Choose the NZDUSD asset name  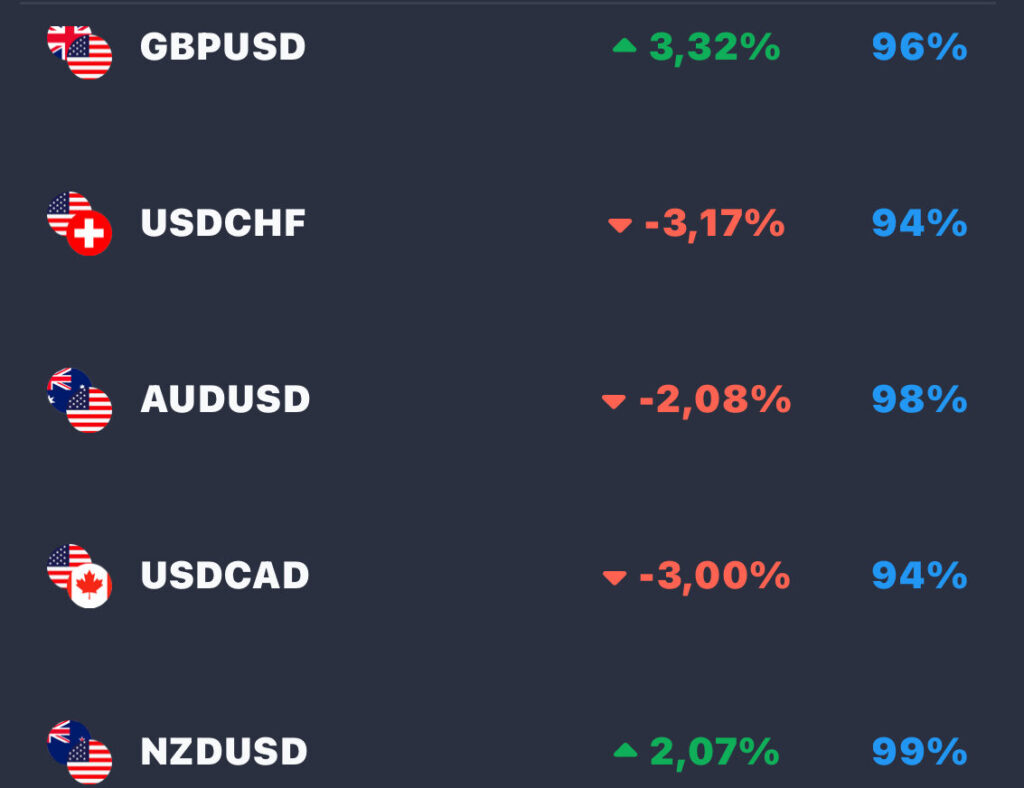(224, 752)
